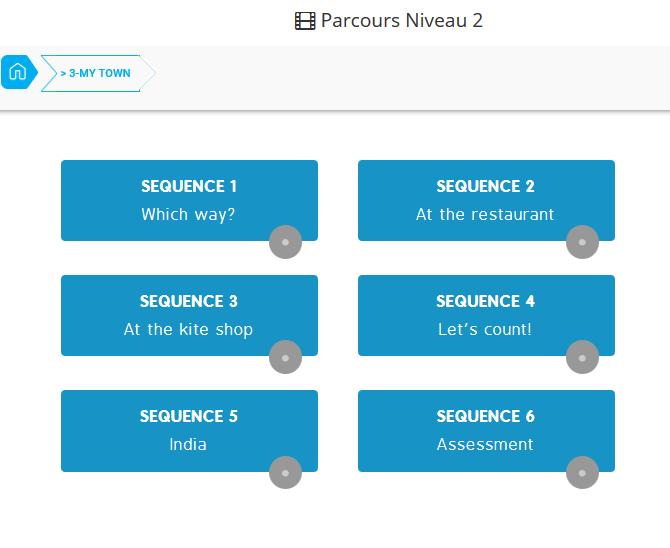This screenshot has height=548, width=670.
Task: Select the gray circle indicator on Sequence 6
Action: [582, 472]
